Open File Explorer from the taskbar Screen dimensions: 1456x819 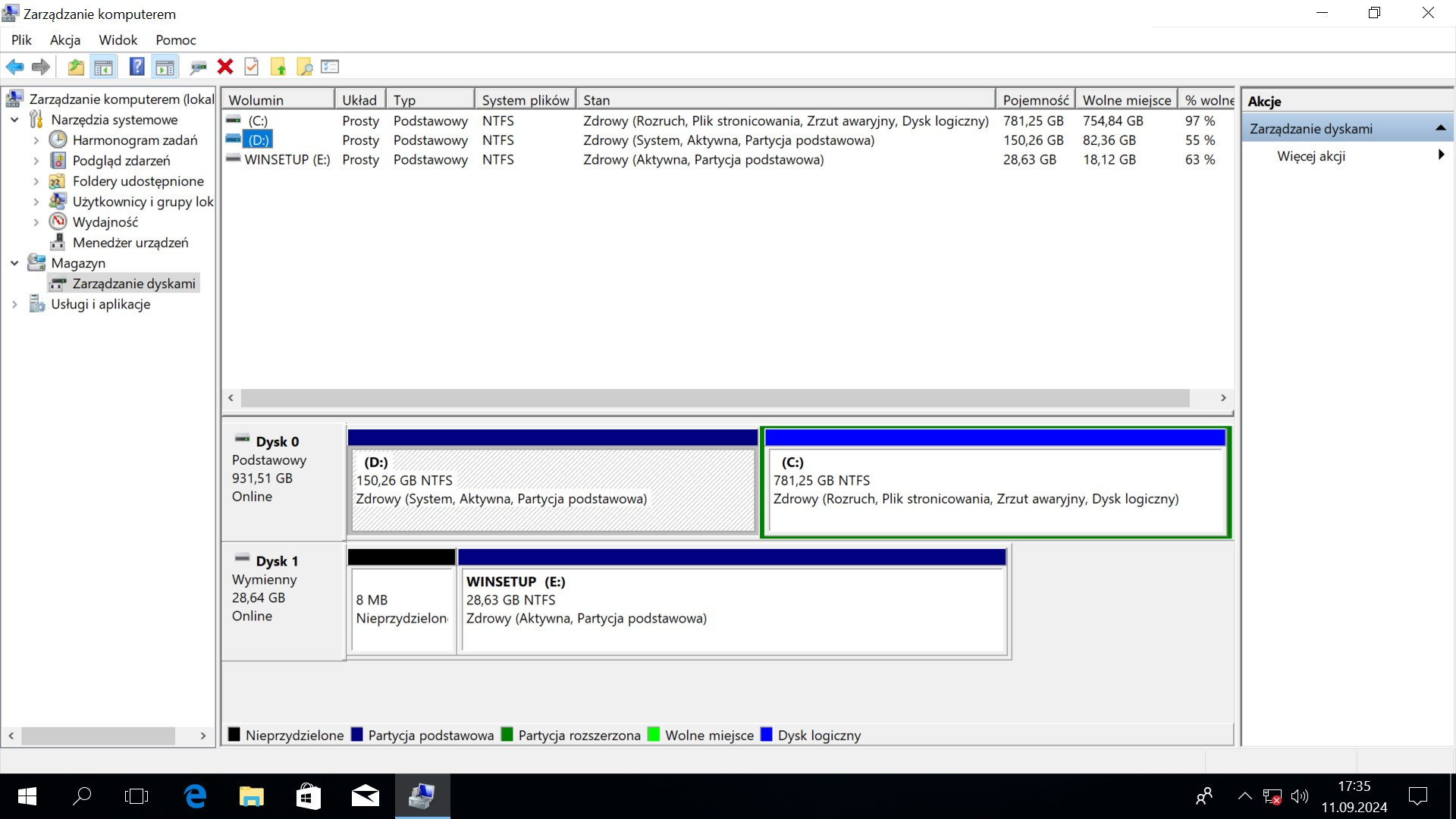251,795
